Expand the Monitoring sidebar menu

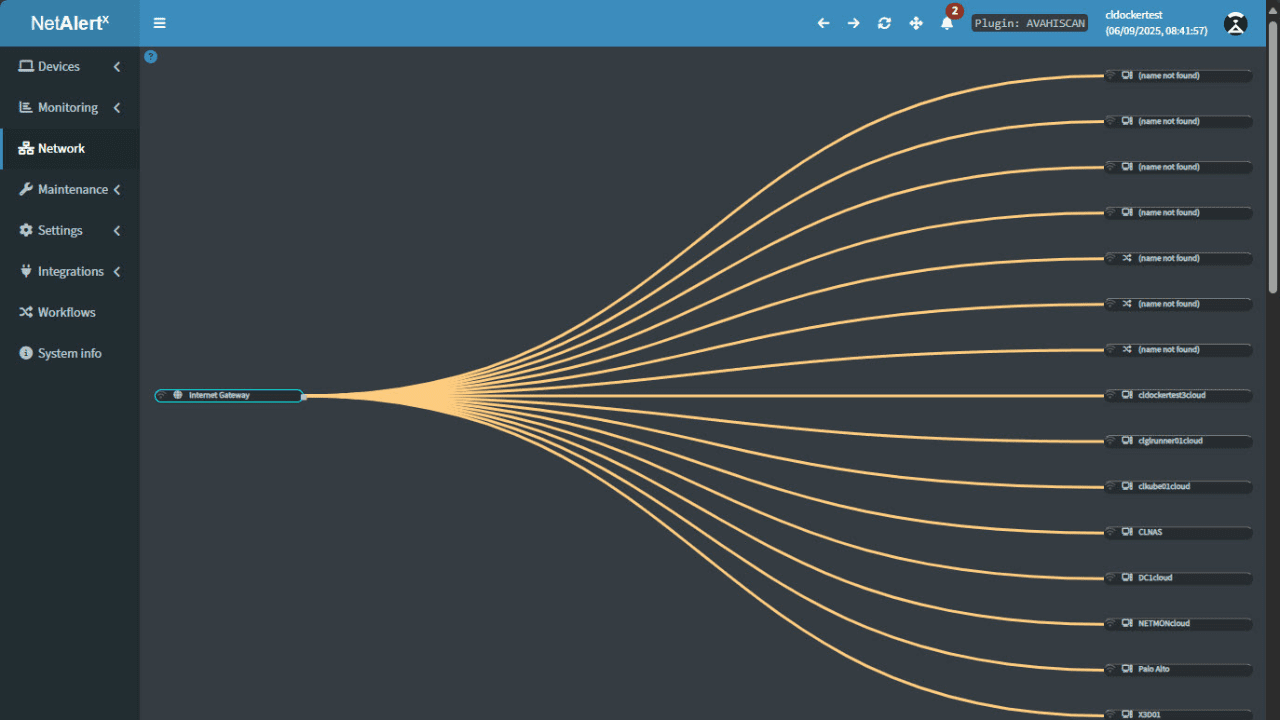70,107
